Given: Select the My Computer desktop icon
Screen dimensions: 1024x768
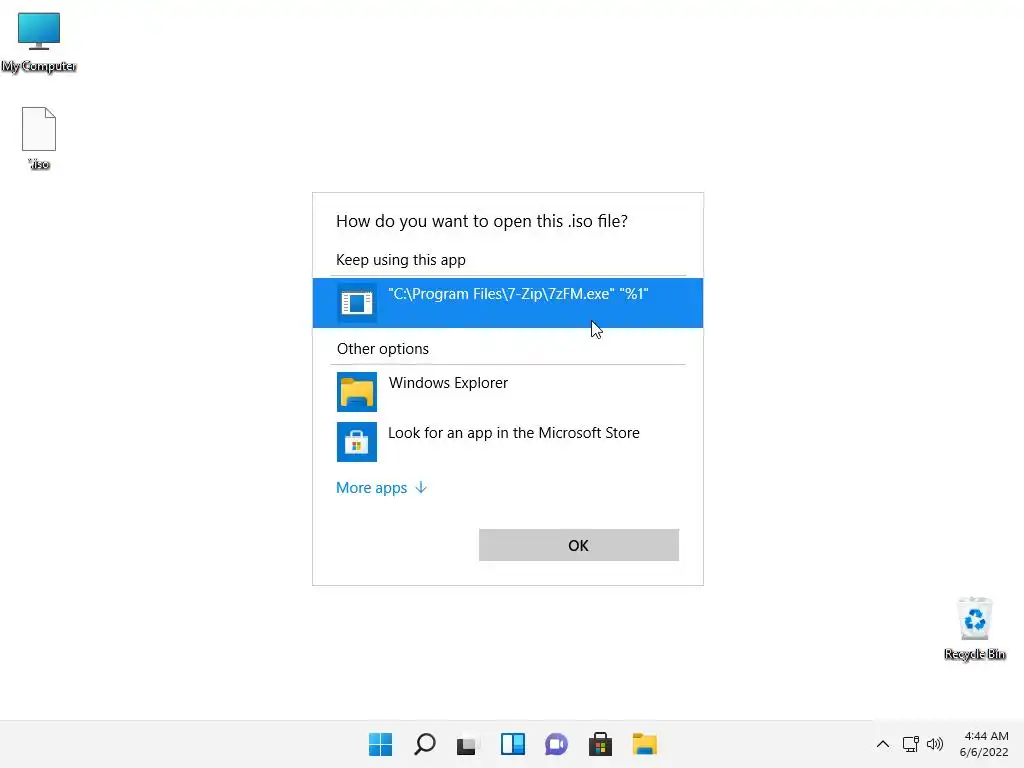Looking at the screenshot, I should tap(39, 42).
